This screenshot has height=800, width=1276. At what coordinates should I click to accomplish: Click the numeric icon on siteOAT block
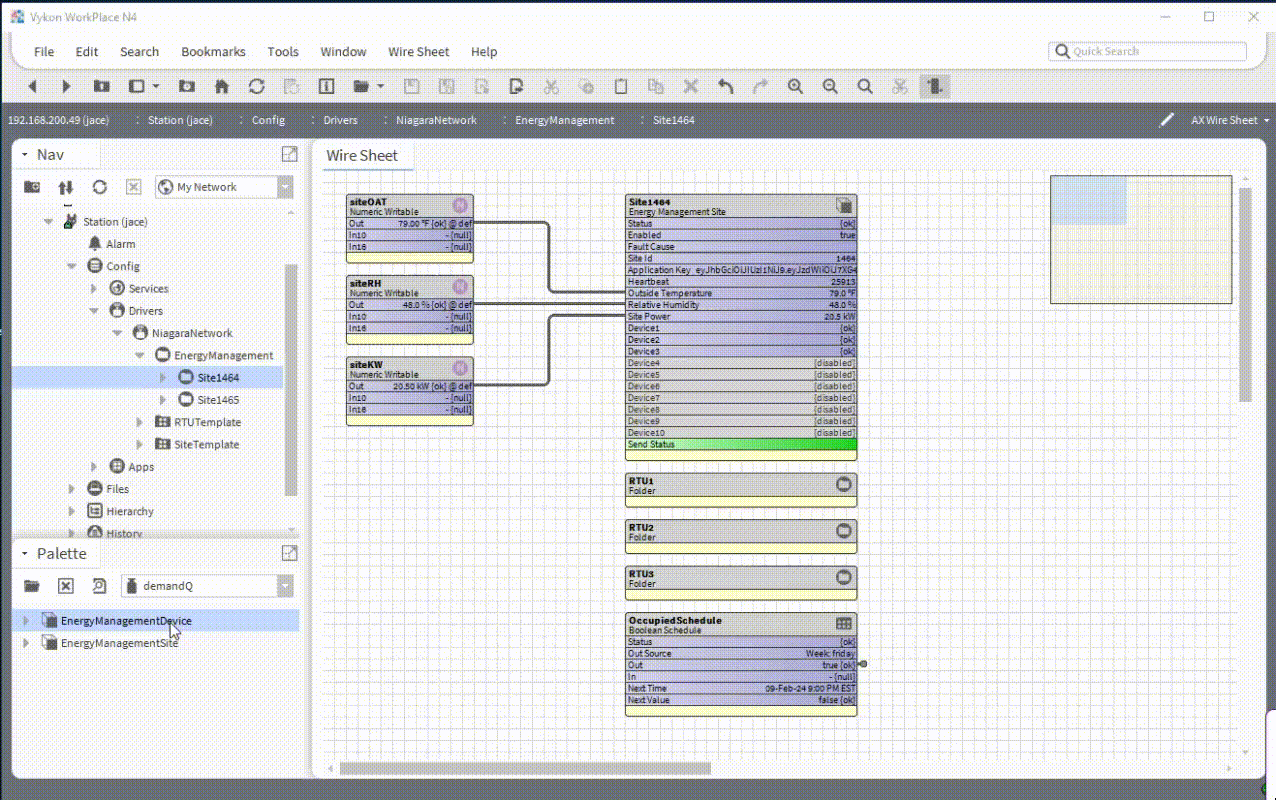click(x=460, y=205)
